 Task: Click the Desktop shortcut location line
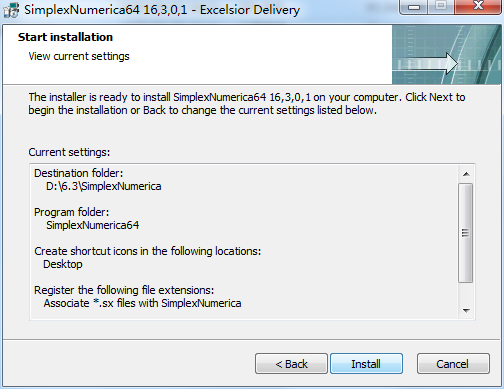coord(63,264)
